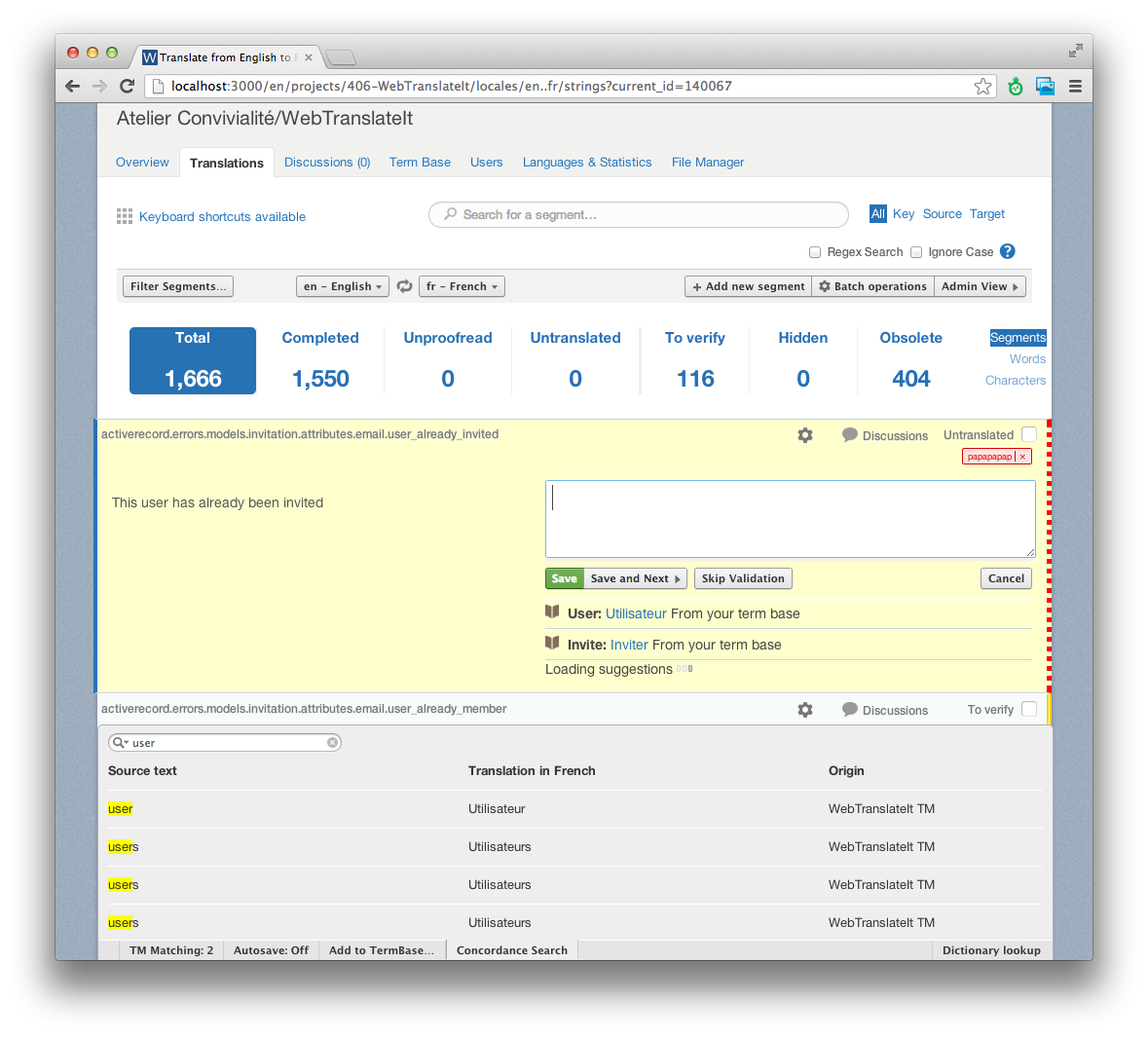The height and width of the screenshot is (1037, 1148).
Task: Click the term base book icon for Invite
Action: 552,643
